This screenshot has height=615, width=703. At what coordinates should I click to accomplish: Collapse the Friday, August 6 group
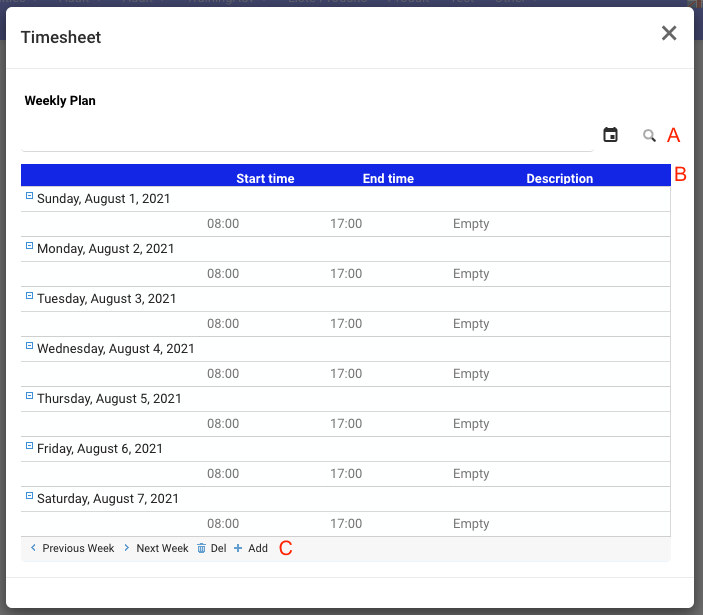pyautogui.click(x=29, y=447)
